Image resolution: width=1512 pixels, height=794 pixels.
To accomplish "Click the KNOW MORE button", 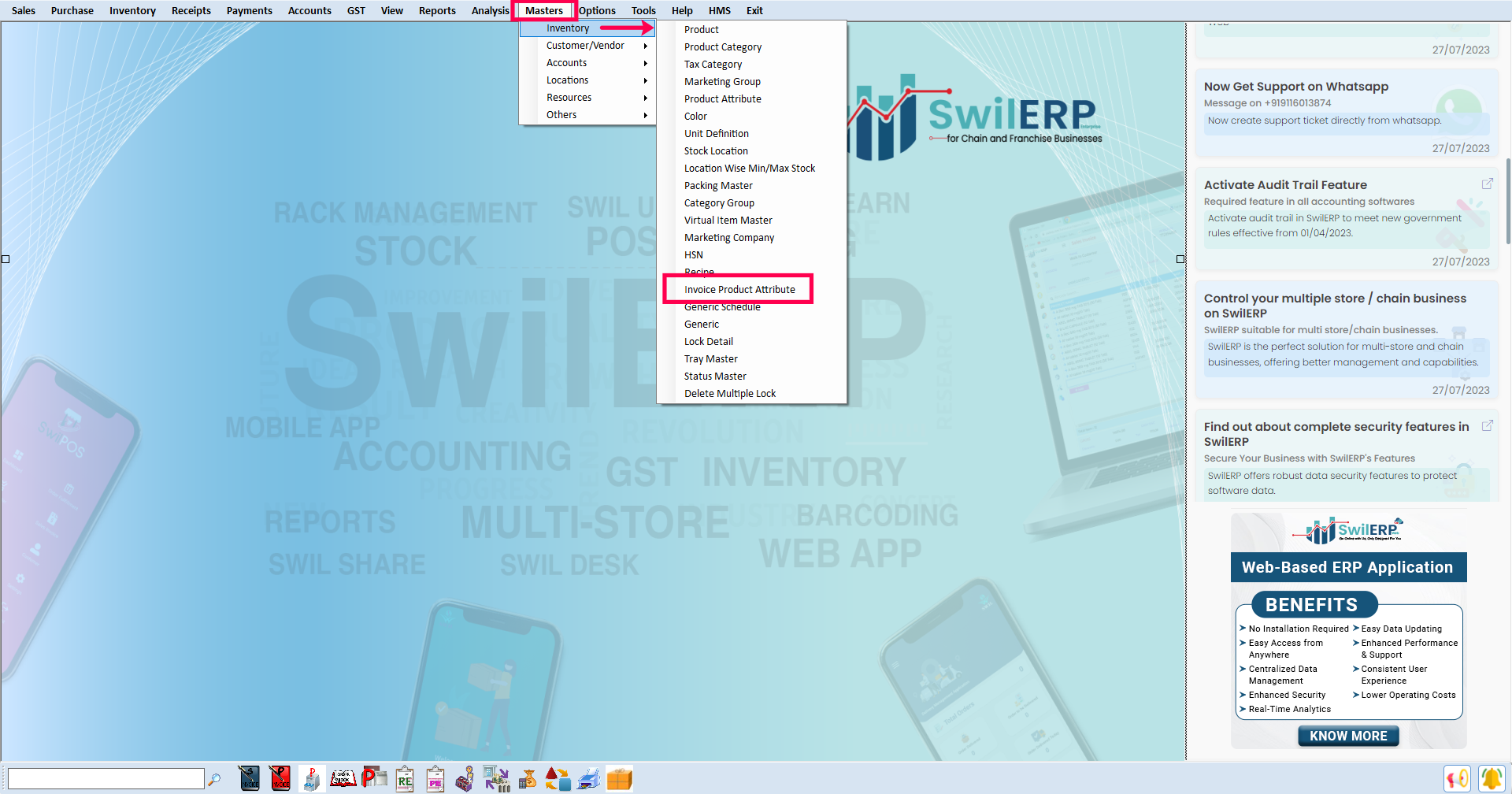I will (1348, 736).
